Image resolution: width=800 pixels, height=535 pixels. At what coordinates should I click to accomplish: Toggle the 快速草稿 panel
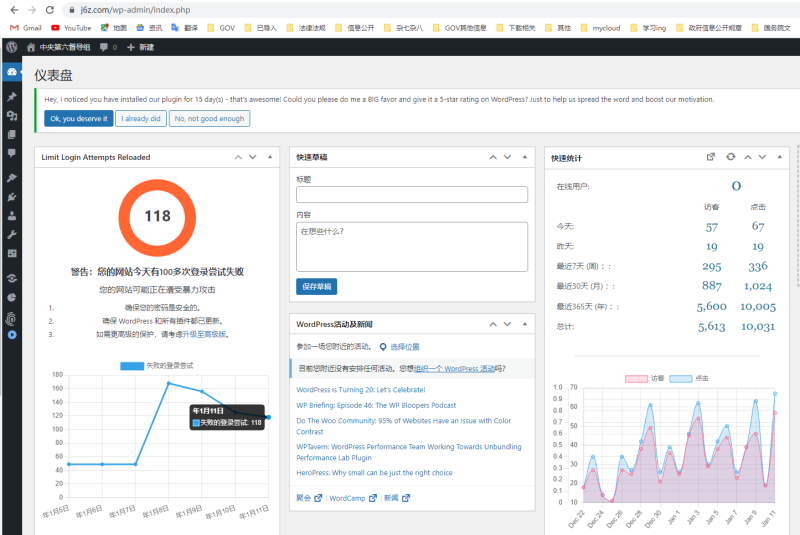click(x=524, y=157)
